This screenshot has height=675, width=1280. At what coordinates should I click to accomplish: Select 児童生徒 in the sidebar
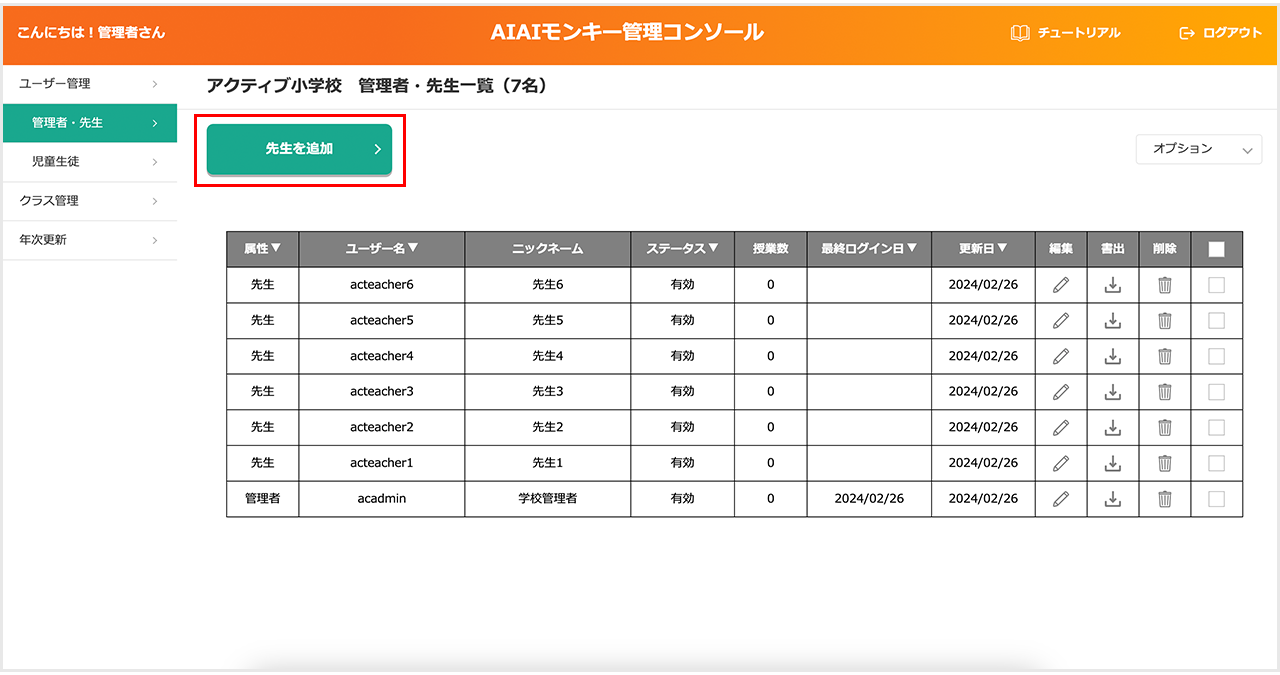tap(88, 161)
